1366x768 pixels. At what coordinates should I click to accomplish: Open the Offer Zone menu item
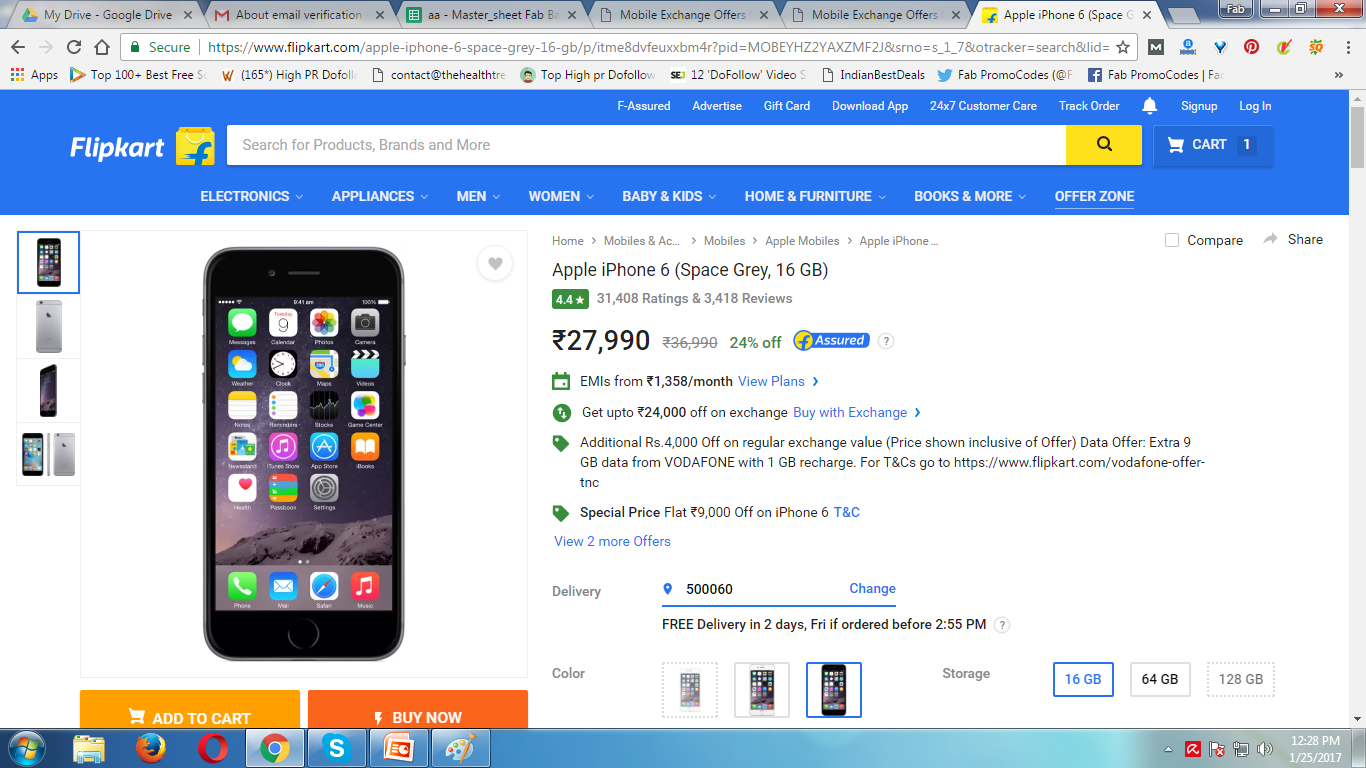(1094, 196)
